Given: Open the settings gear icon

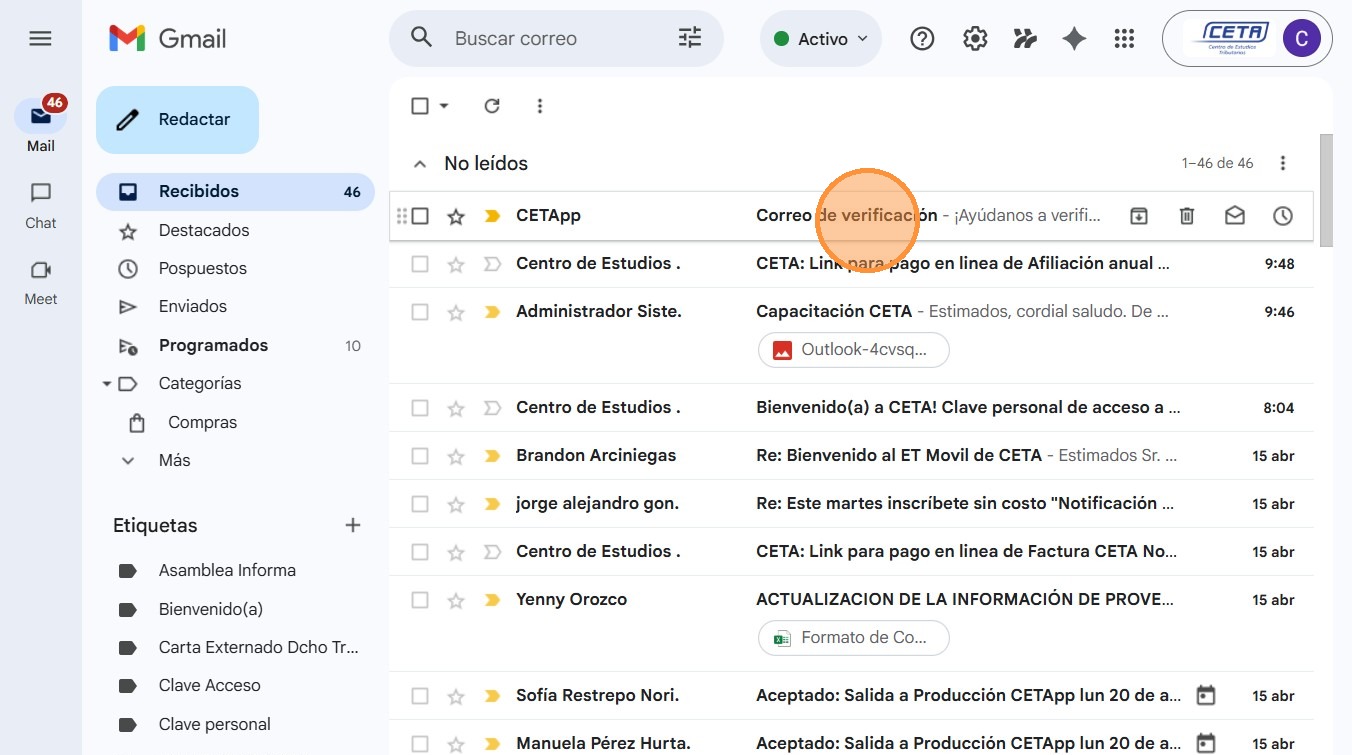Looking at the screenshot, I should [x=975, y=39].
